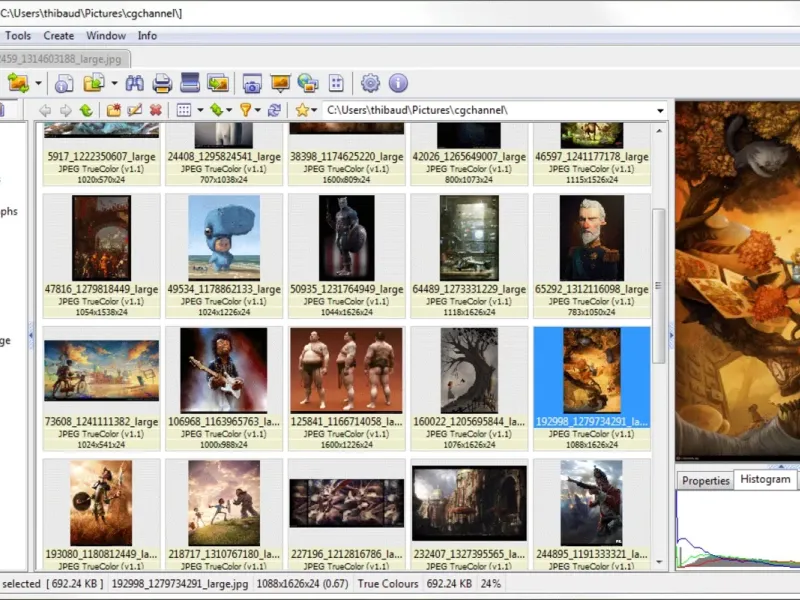This screenshot has width=800, height=600.
Task: Open the Scan/Acquire tool icon
Action: pos(190,83)
